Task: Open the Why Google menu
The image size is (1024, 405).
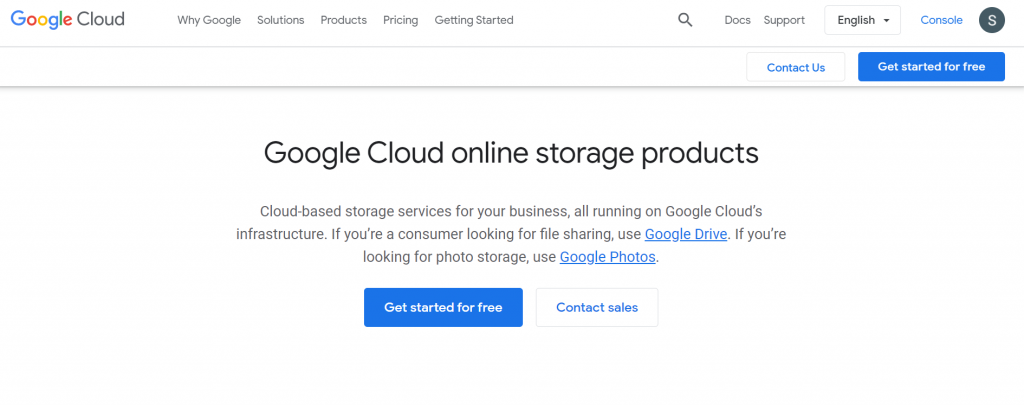Action: (x=209, y=20)
